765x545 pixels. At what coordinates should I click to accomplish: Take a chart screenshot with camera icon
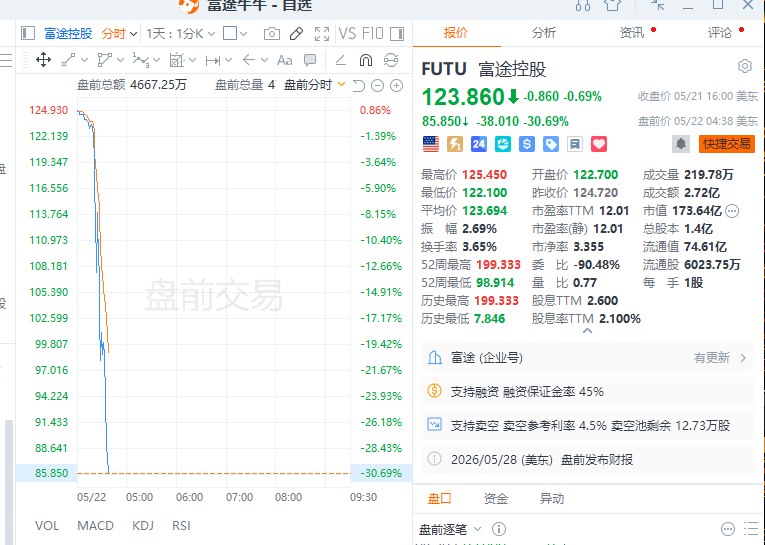(x=272, y=34)
